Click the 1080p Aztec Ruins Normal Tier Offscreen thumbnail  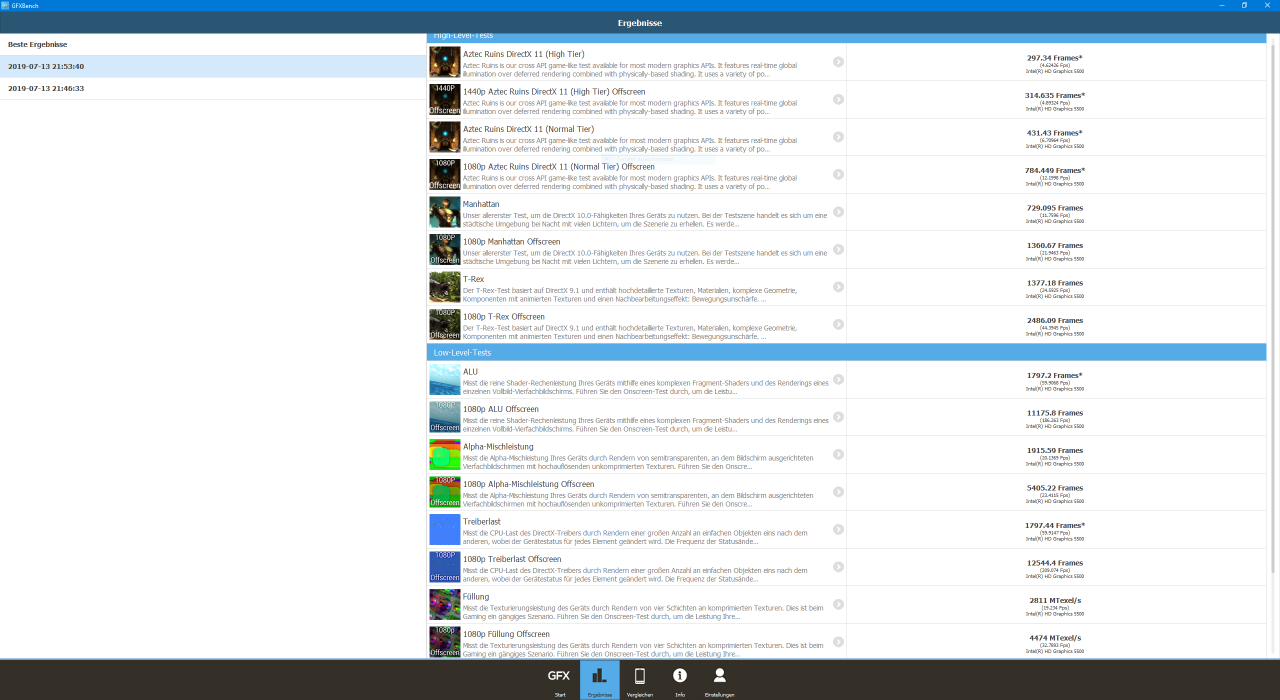tap(445, 174)
